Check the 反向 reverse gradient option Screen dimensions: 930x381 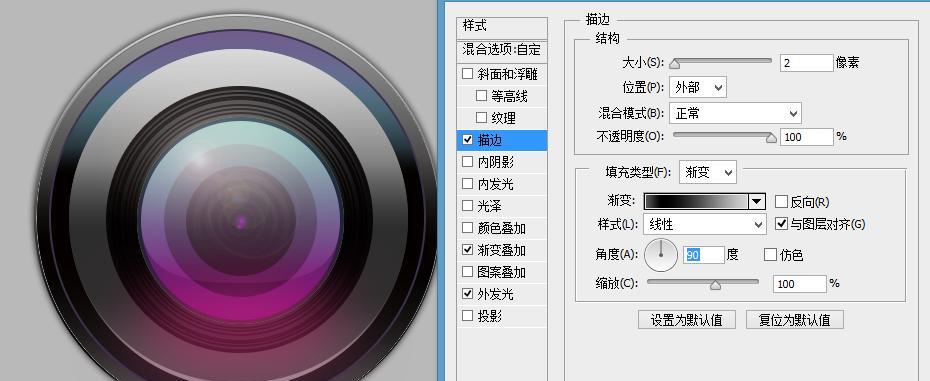[x=781, y=202]
